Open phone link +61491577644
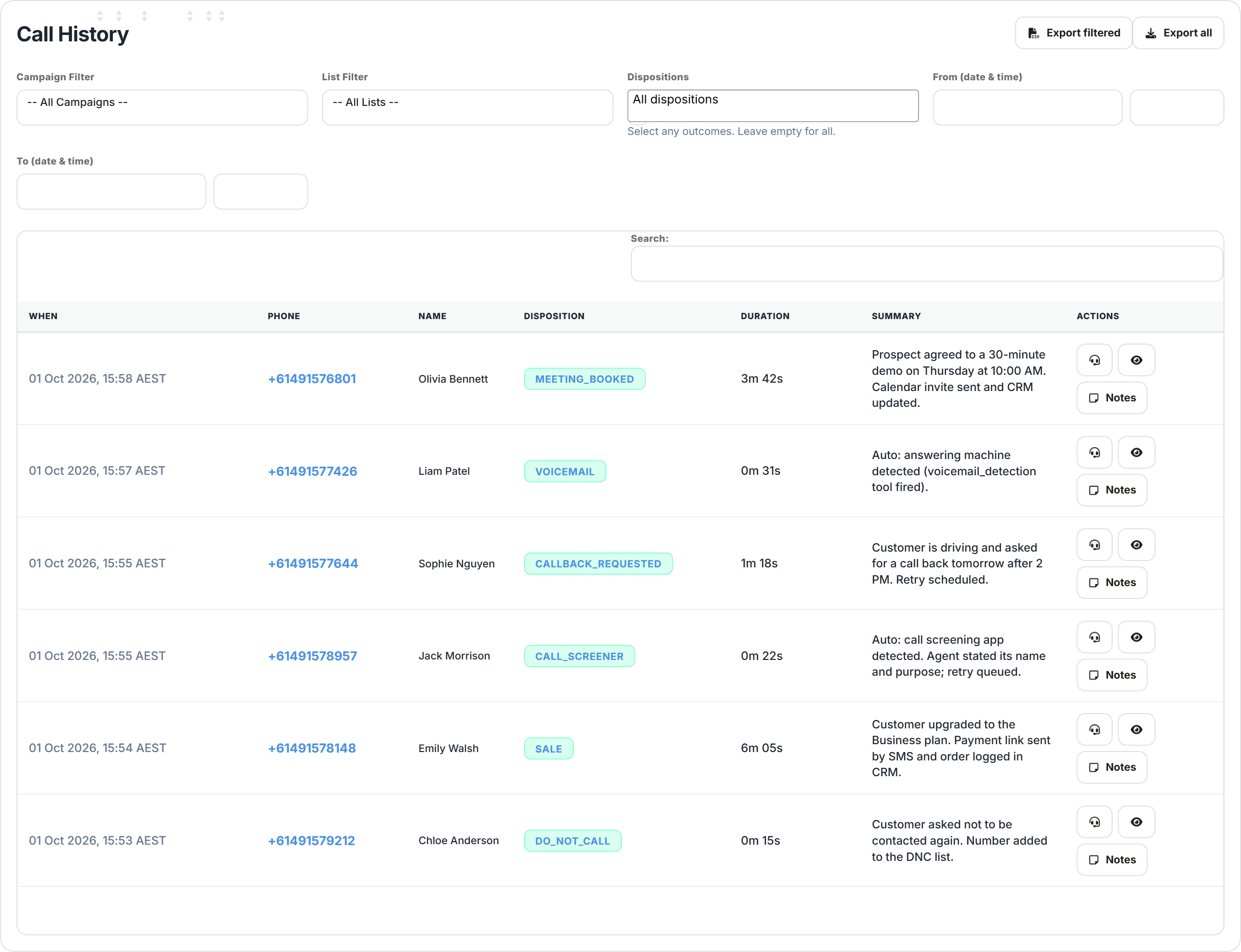 pyautogui.click(x=313, y=563)
